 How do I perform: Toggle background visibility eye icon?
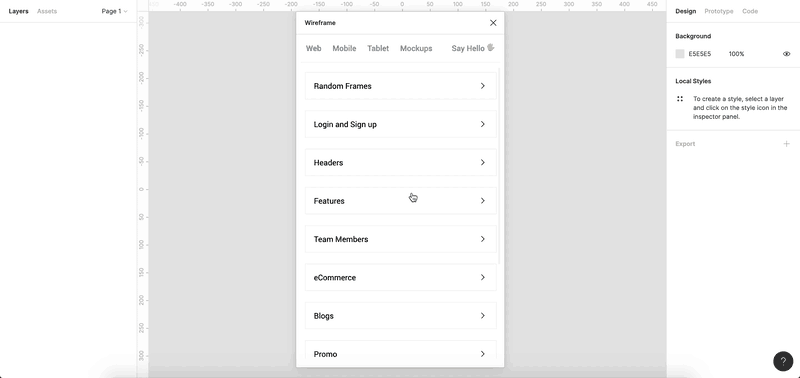point(786,54)
